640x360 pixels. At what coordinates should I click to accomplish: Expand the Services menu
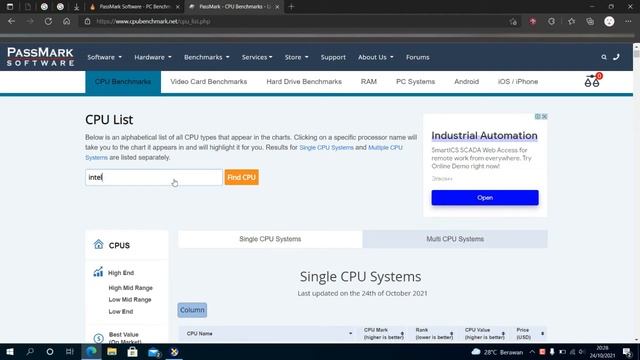257,57
